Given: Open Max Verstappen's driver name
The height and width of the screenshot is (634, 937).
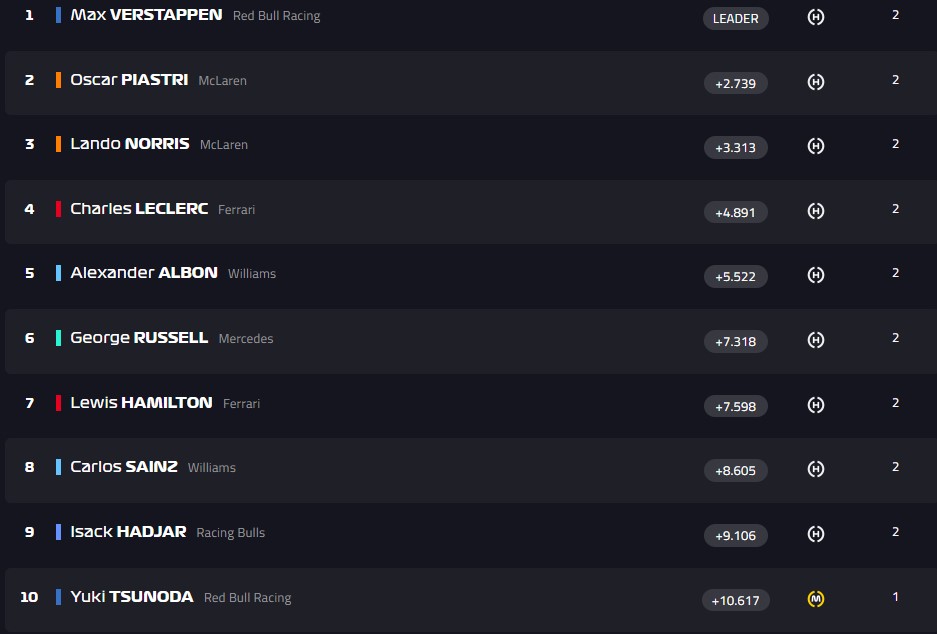Looking at the screenshot, I should point(146,15).
